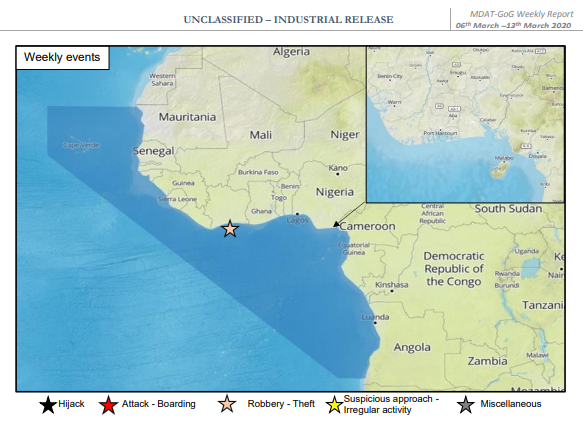Click the Equatorial Guinea label
The image size is (583, 421).
click(x=354, y=249)
